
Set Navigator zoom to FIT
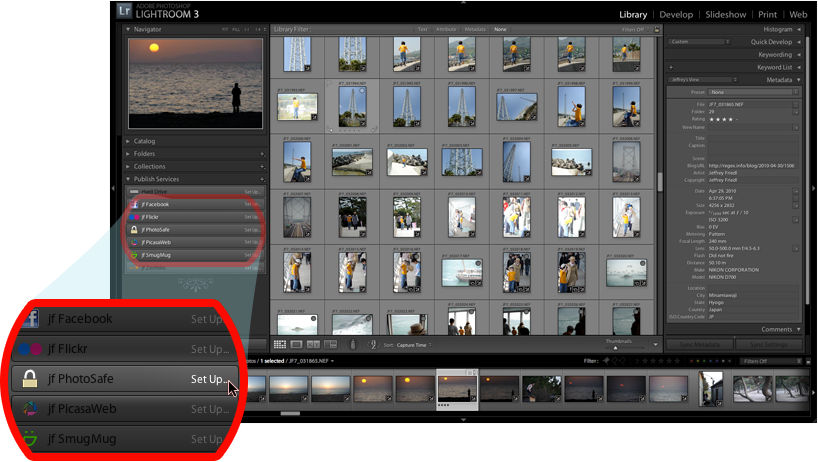(225, 30)
